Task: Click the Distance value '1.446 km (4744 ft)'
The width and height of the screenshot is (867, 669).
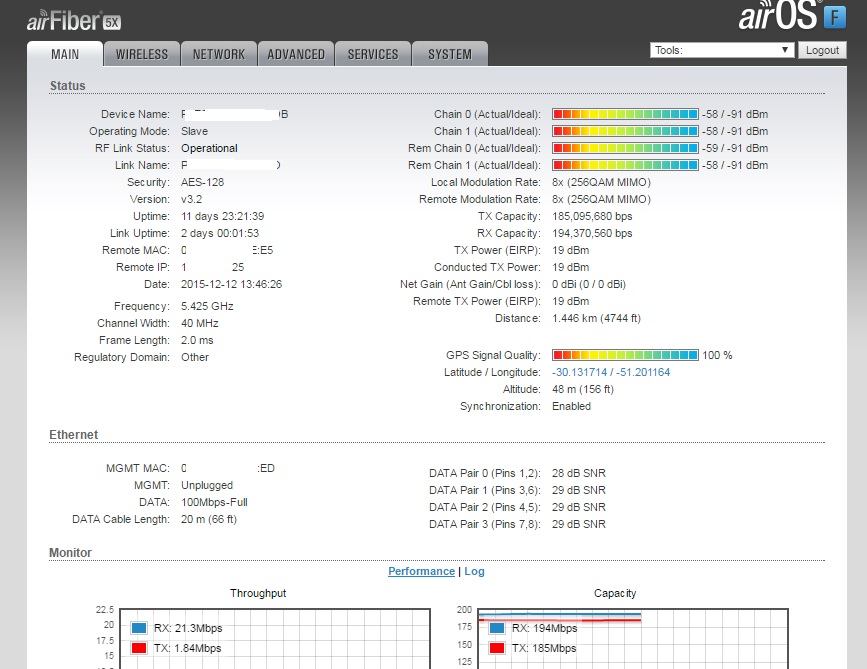Action: [x=597, y=318]
